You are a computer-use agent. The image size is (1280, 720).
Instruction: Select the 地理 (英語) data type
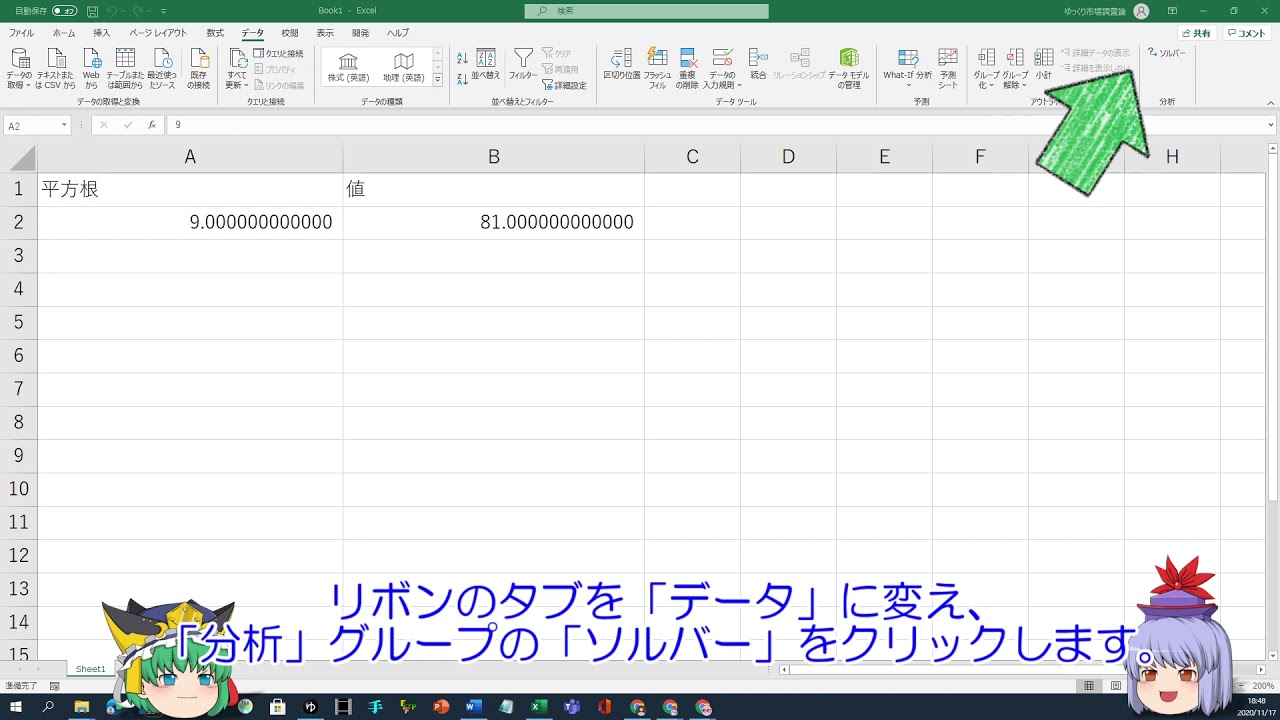click(x=403, y=68)
